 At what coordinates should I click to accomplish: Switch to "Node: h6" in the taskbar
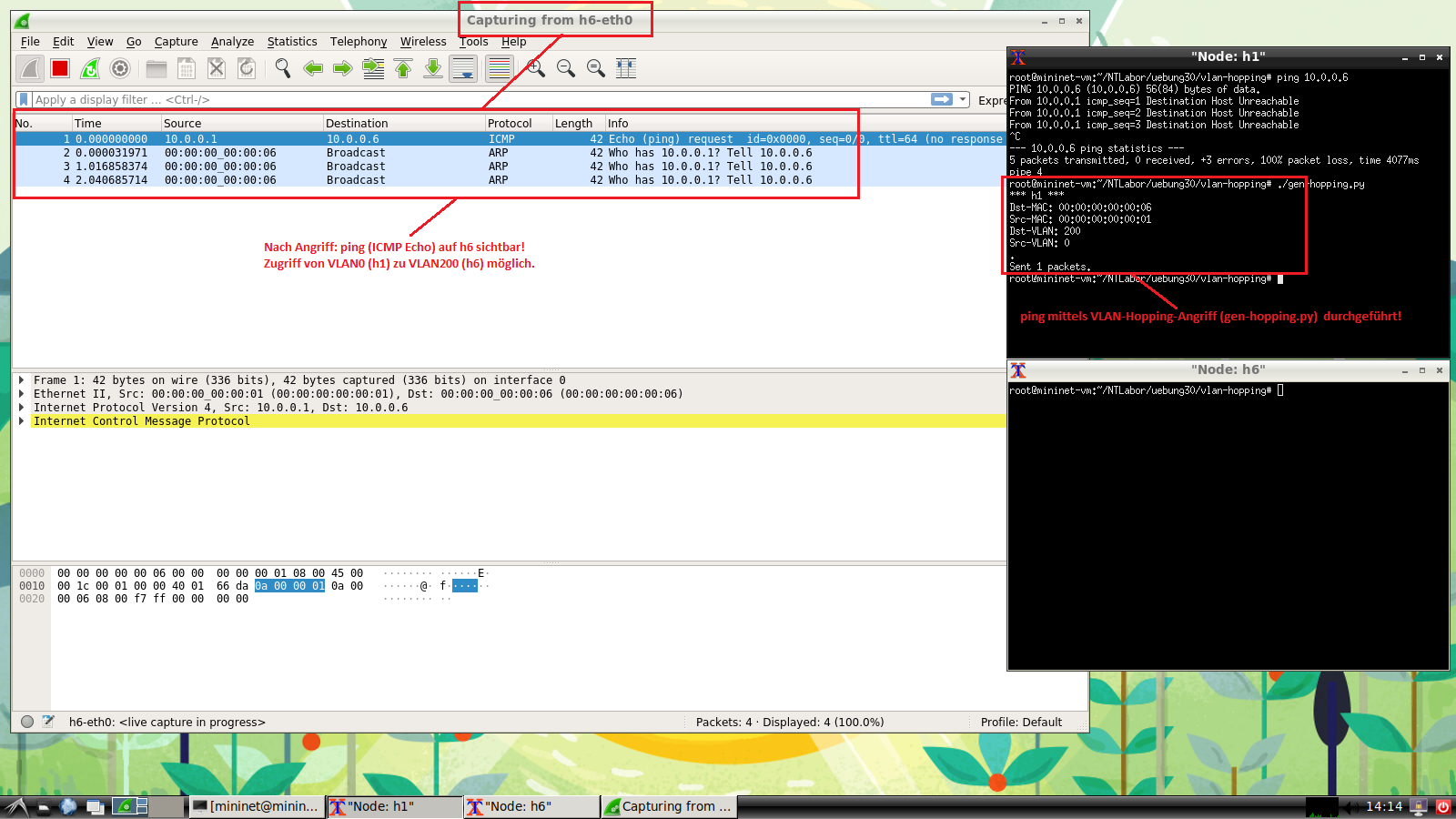[x=531, y=806]
